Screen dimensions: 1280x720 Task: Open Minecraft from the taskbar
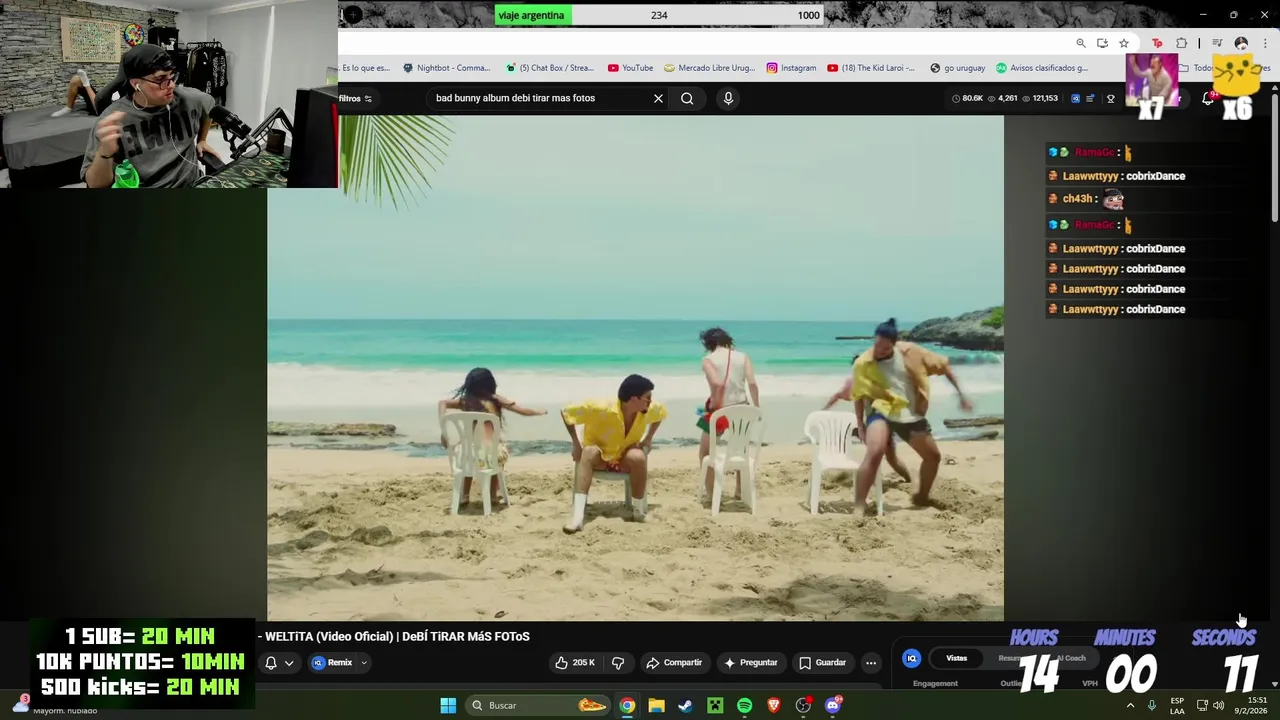(715, 705)
